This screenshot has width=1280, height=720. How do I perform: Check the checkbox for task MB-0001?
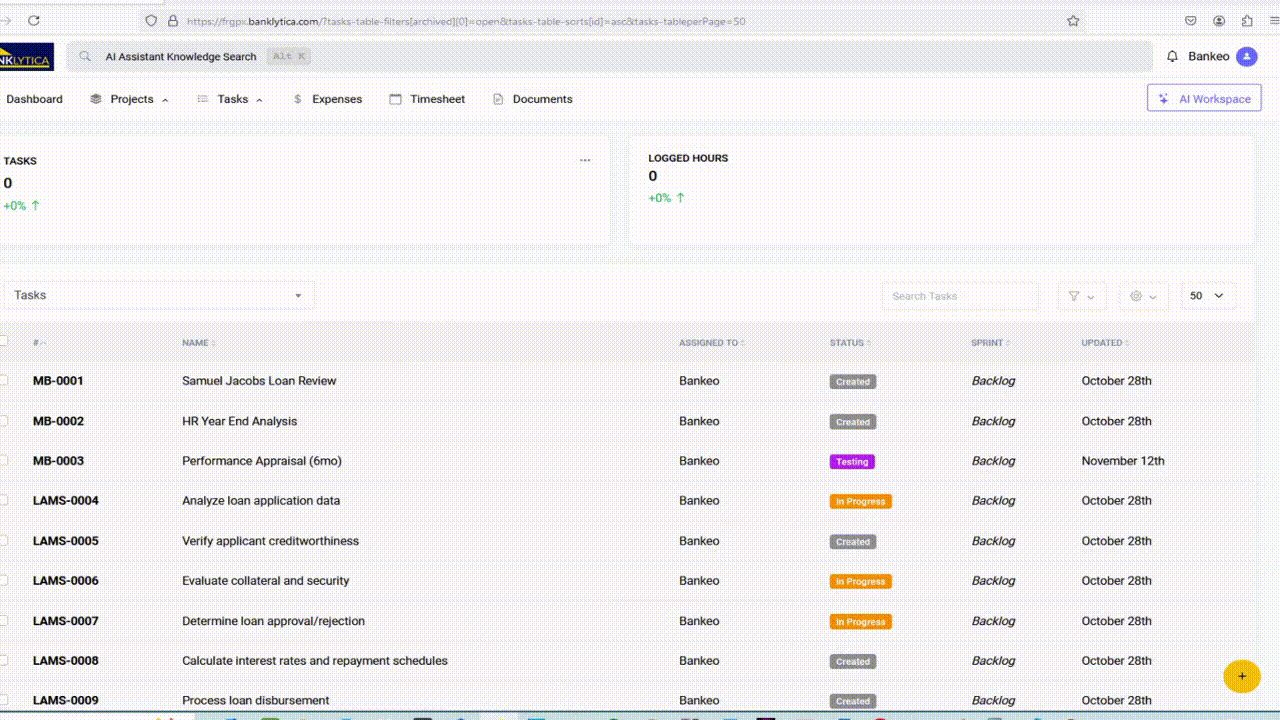(4, 381)
